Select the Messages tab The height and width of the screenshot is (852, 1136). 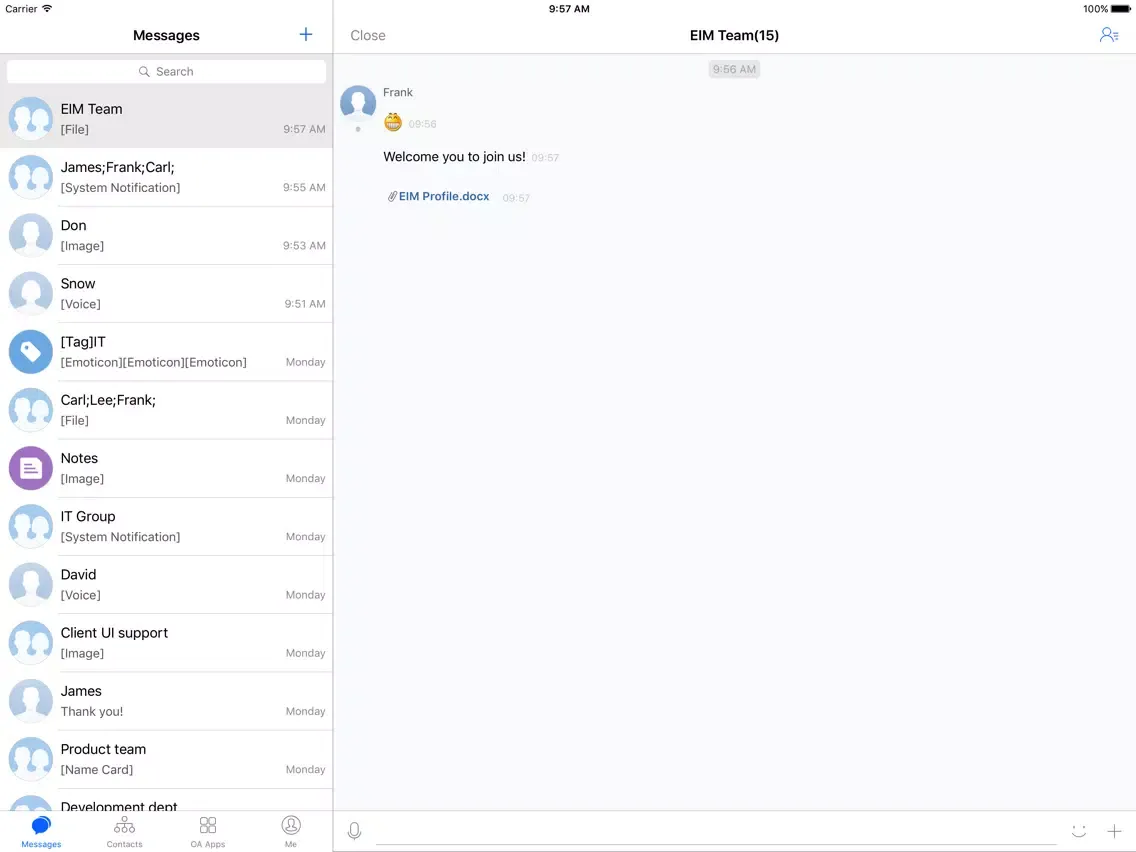click(x=41, y=831)
